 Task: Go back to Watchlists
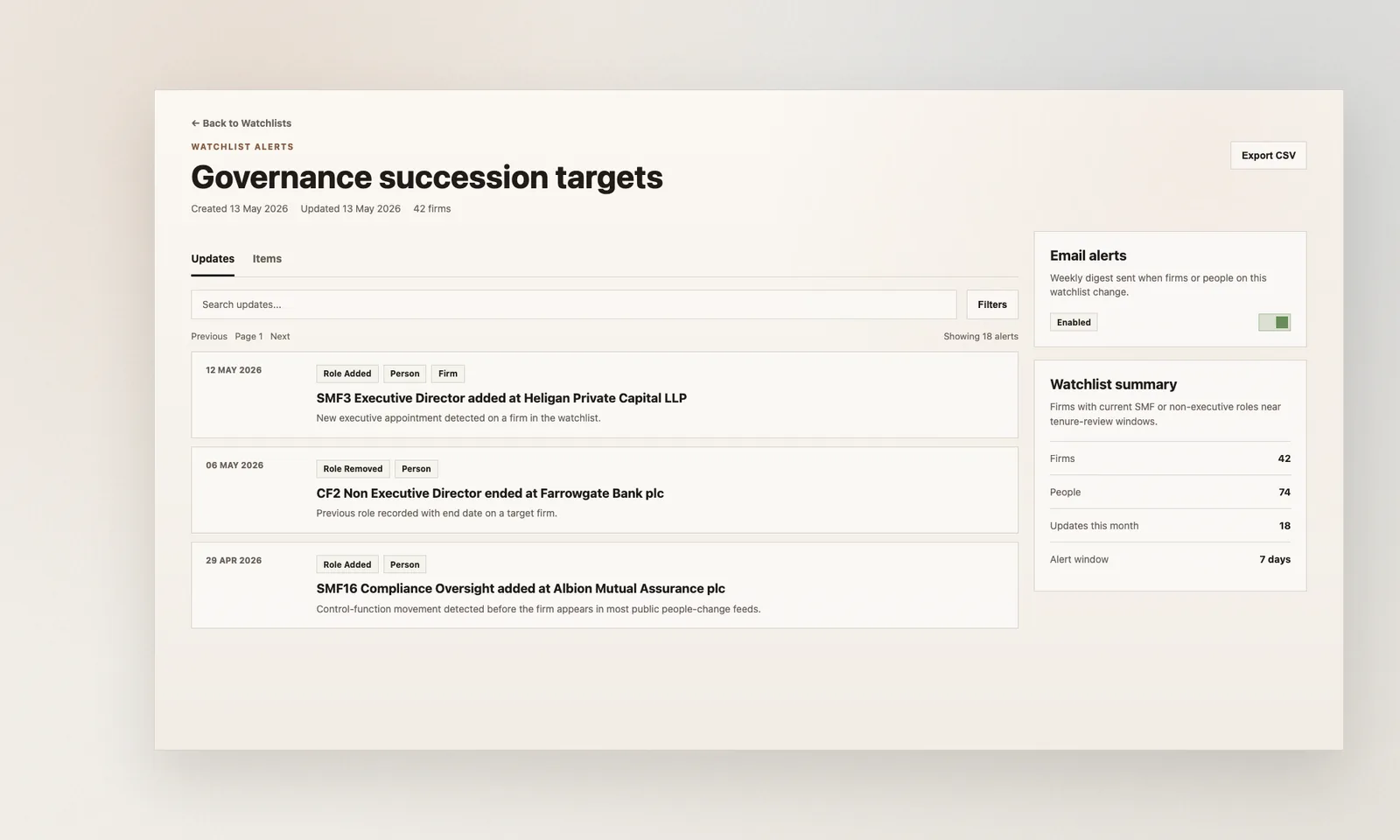241,123
